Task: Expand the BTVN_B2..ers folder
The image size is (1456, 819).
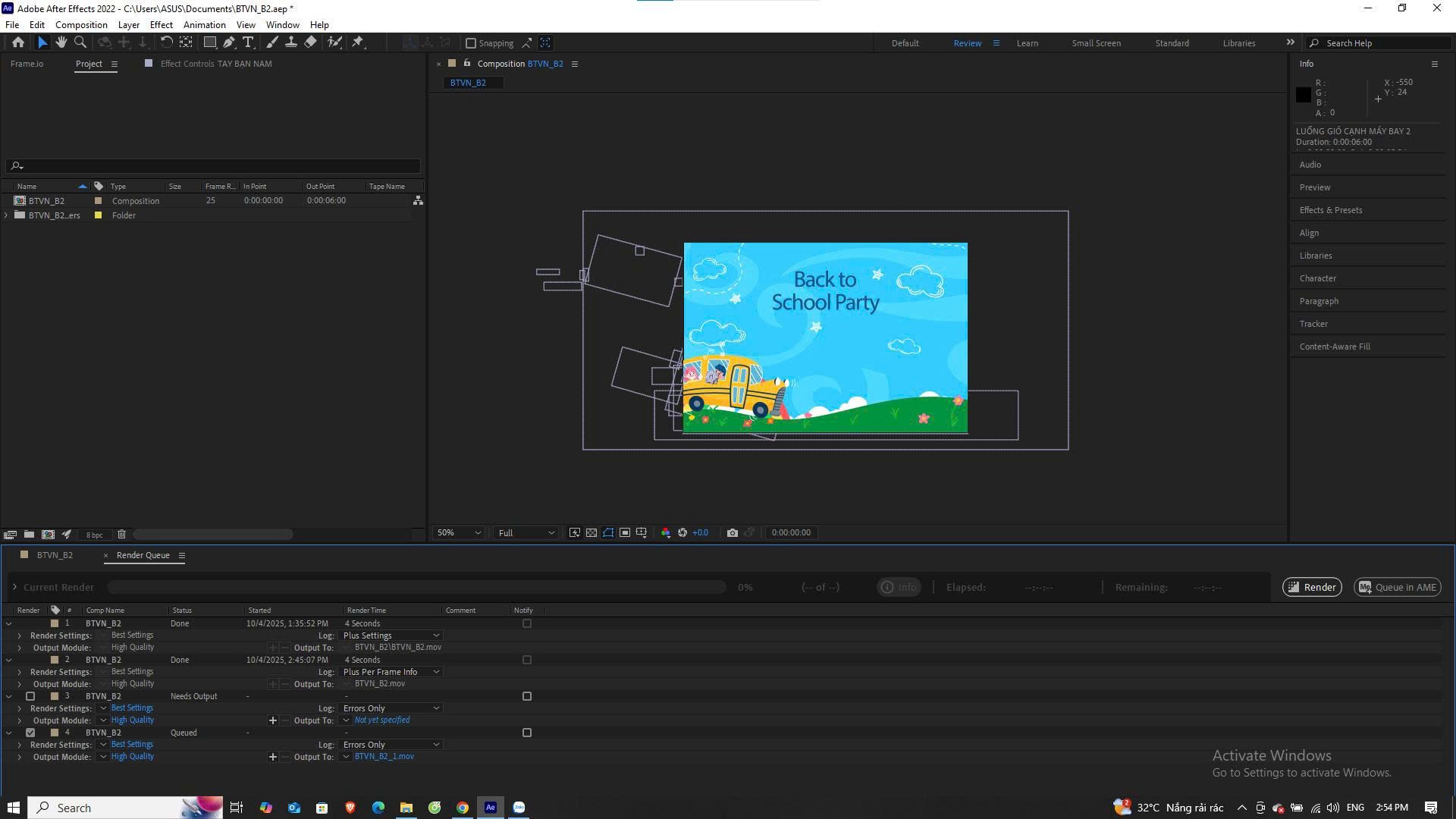Action: 7,215
